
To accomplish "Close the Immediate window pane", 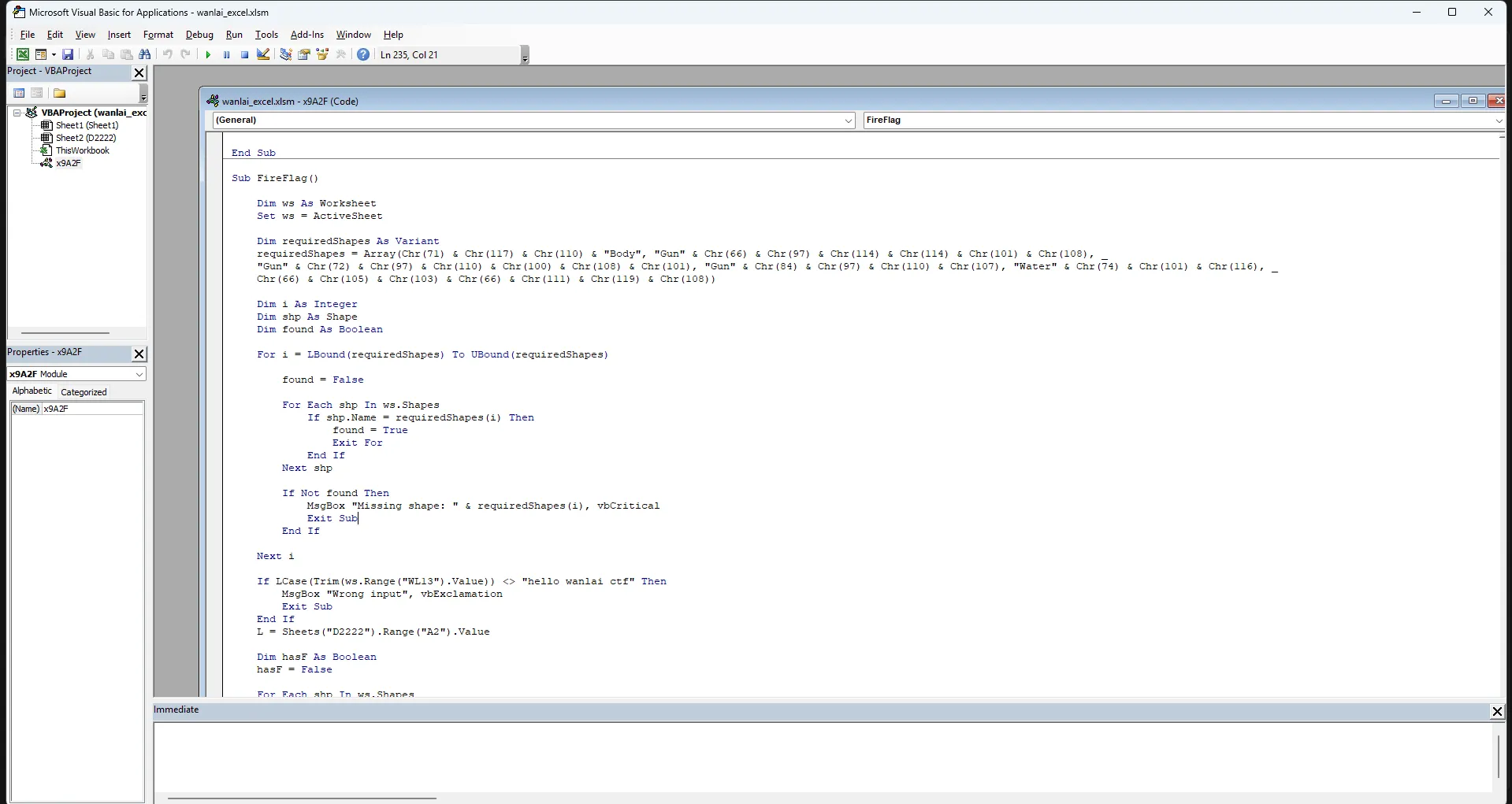I will click(x=1497, y=711).
